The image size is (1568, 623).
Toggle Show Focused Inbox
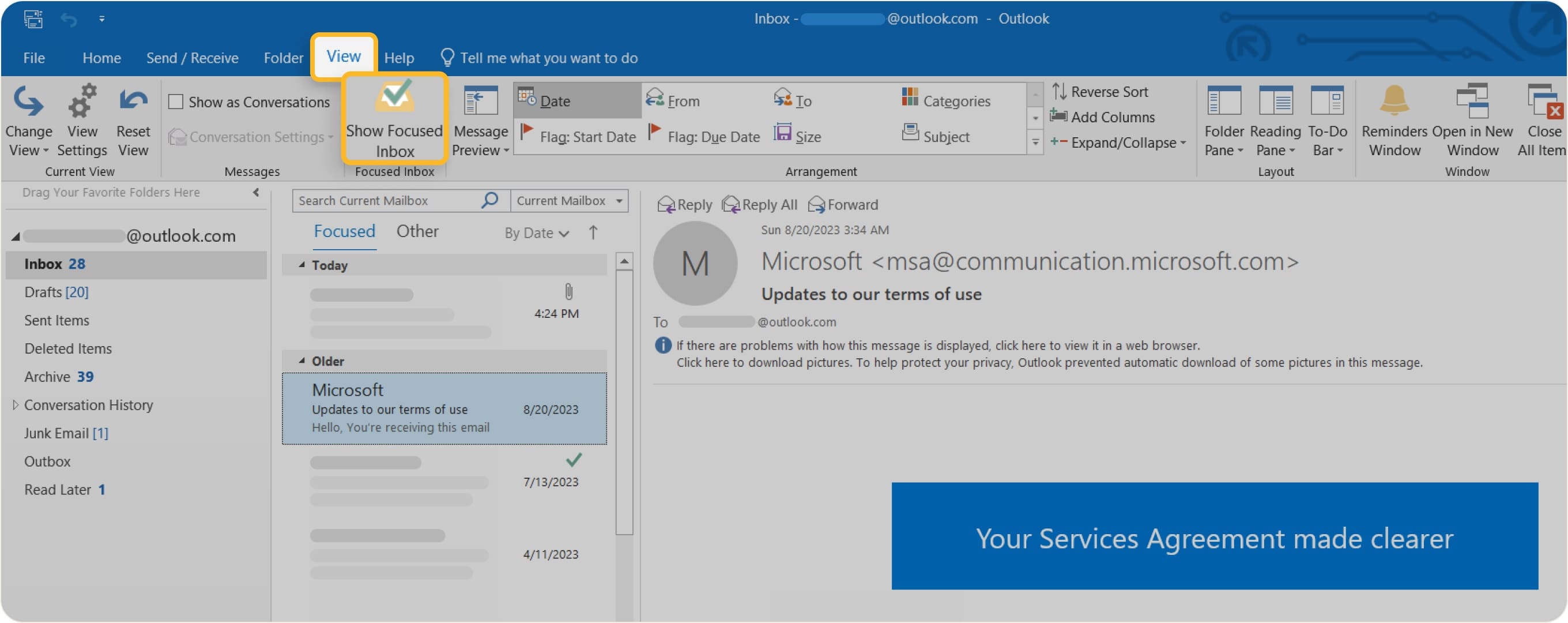click(394, 119)
